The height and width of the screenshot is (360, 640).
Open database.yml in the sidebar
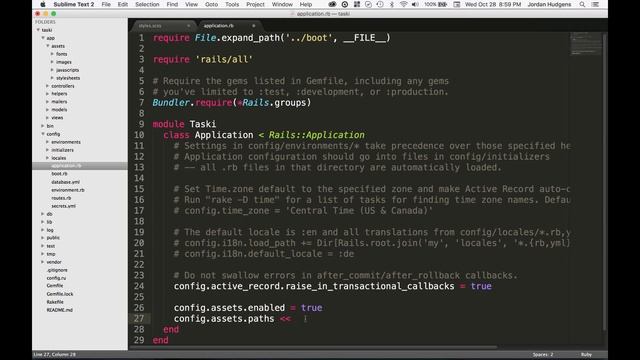point(65,182)
